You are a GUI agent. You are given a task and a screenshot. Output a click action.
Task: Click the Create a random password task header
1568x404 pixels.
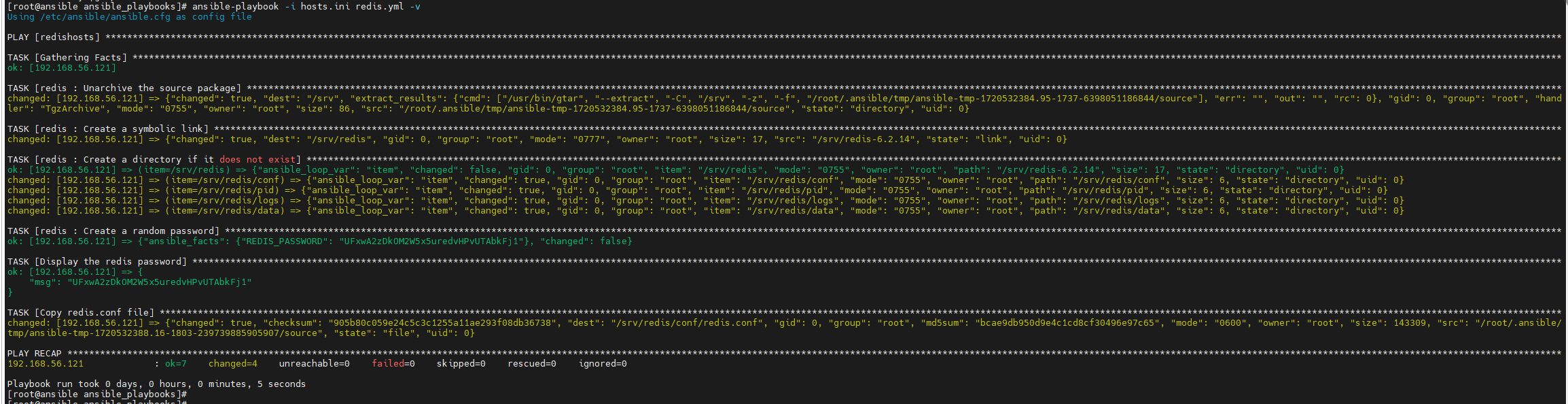tap(113, 231)
